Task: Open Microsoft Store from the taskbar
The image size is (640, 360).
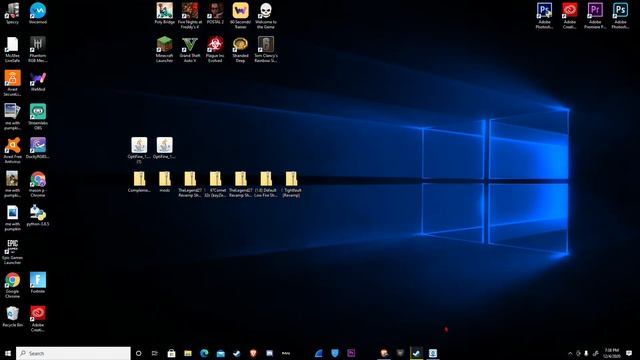Action: point(171,353)
